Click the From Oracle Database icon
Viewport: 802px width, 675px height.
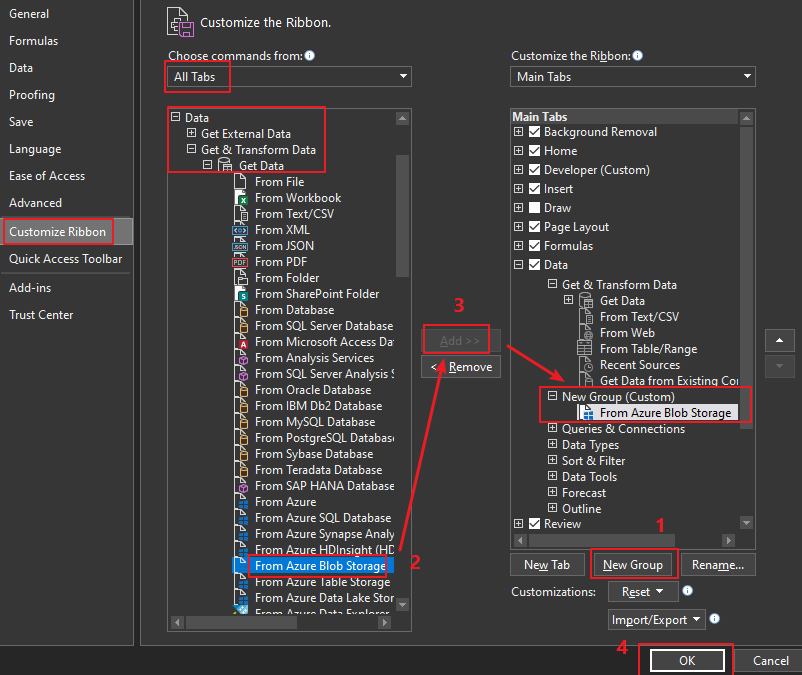[240, 390]
